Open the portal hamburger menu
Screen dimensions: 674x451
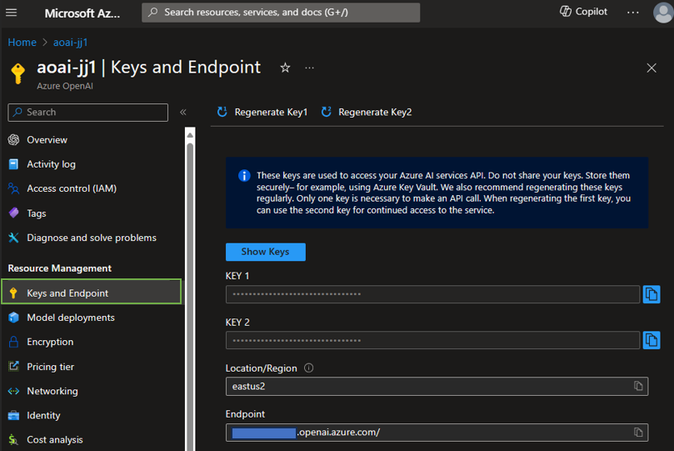tap(12, 12)
